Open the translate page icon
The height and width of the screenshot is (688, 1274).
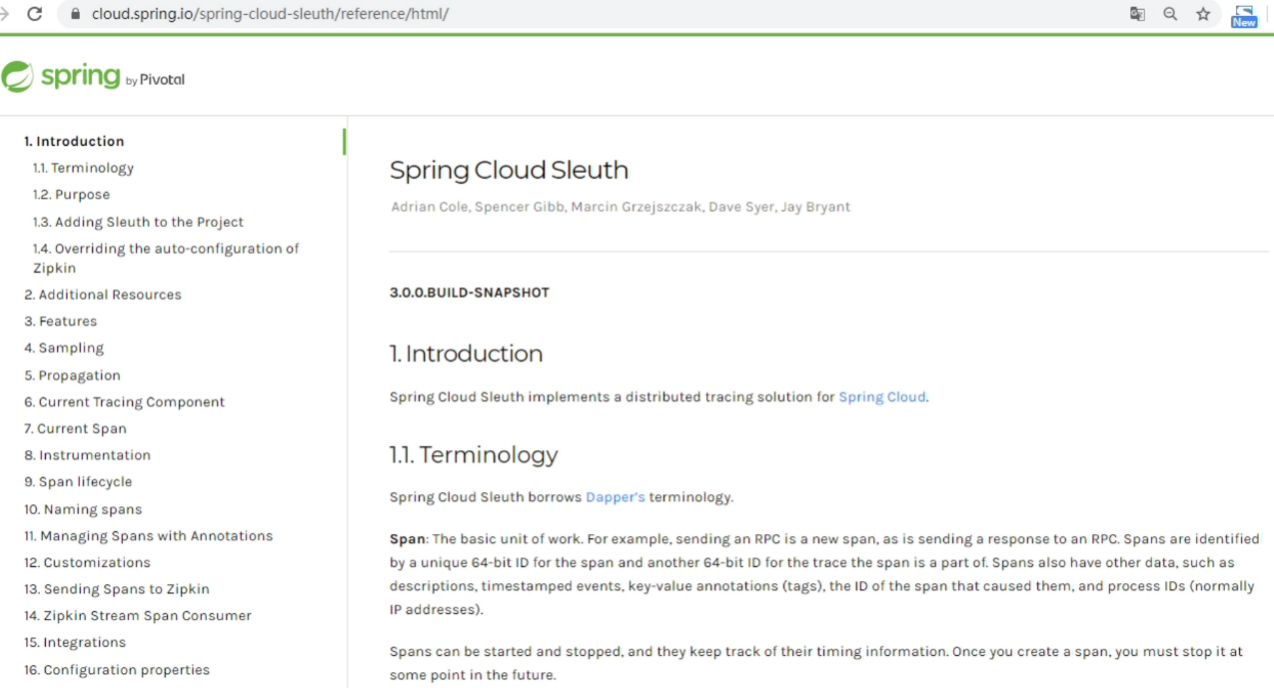pos(1137,14)
